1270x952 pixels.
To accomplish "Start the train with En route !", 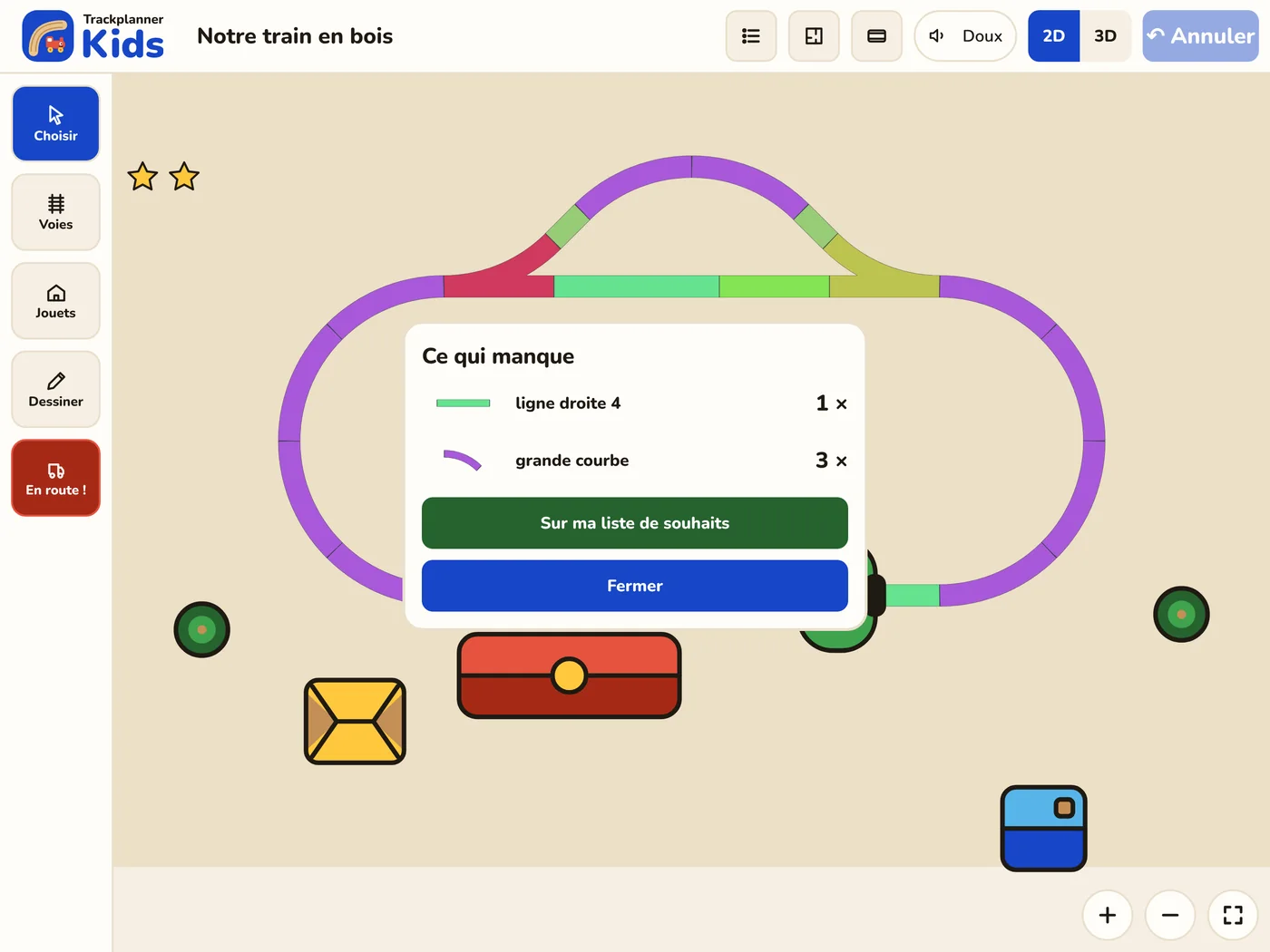I will pyautogui.click(x=55, y=478).
